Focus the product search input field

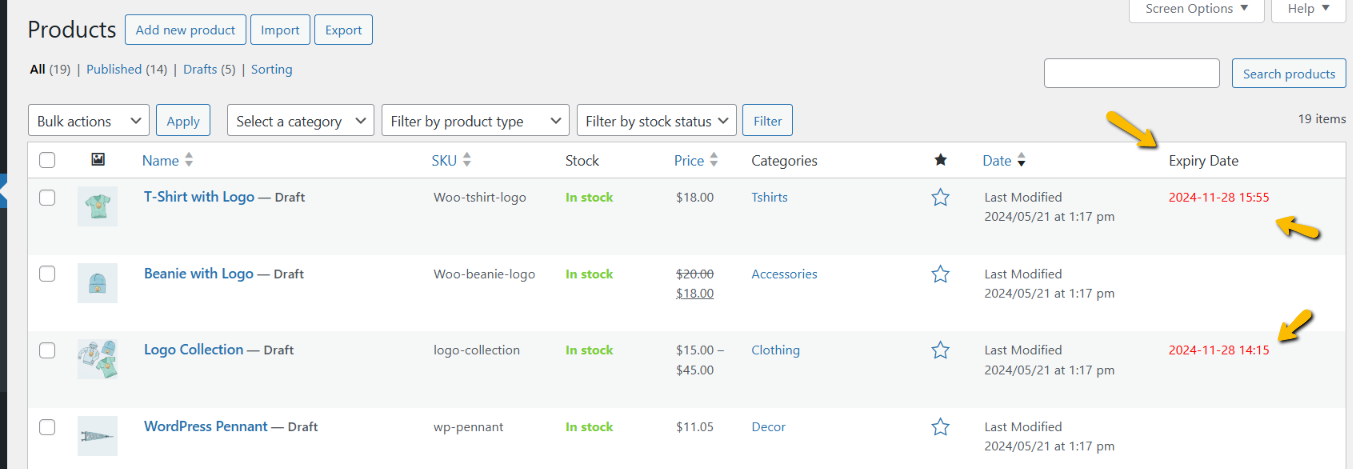tap(1132, 73)
